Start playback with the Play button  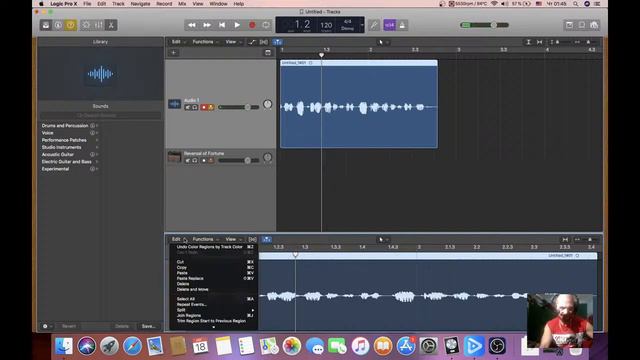click(237, 25)
